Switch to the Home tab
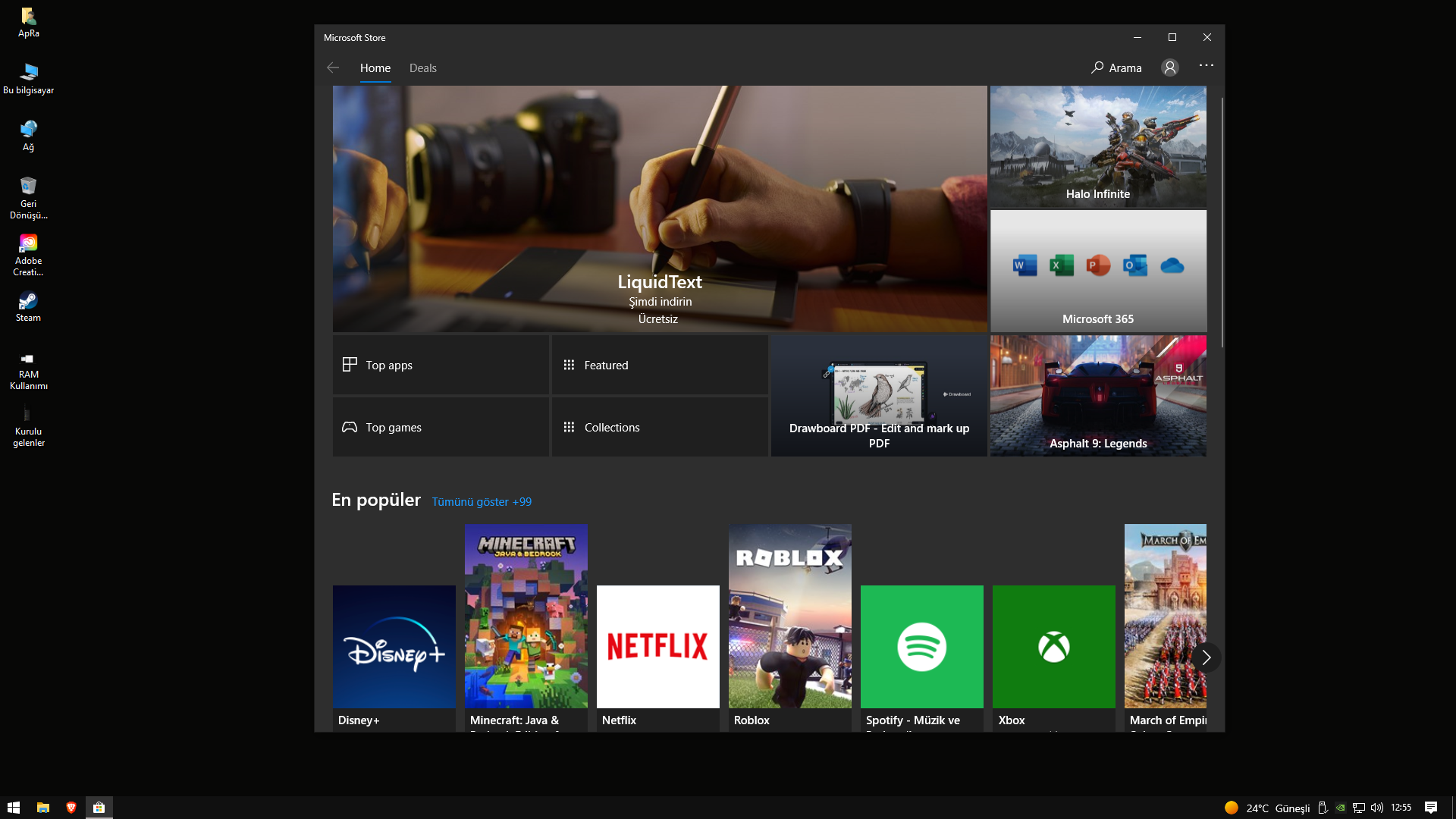This screenshot has width=1456, height=819. point(375,67)
